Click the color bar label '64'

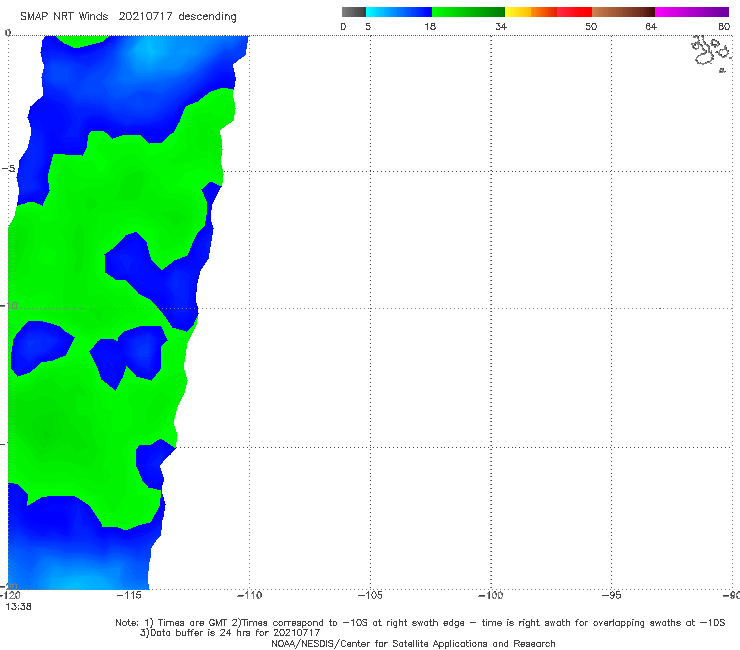(651, 27)
